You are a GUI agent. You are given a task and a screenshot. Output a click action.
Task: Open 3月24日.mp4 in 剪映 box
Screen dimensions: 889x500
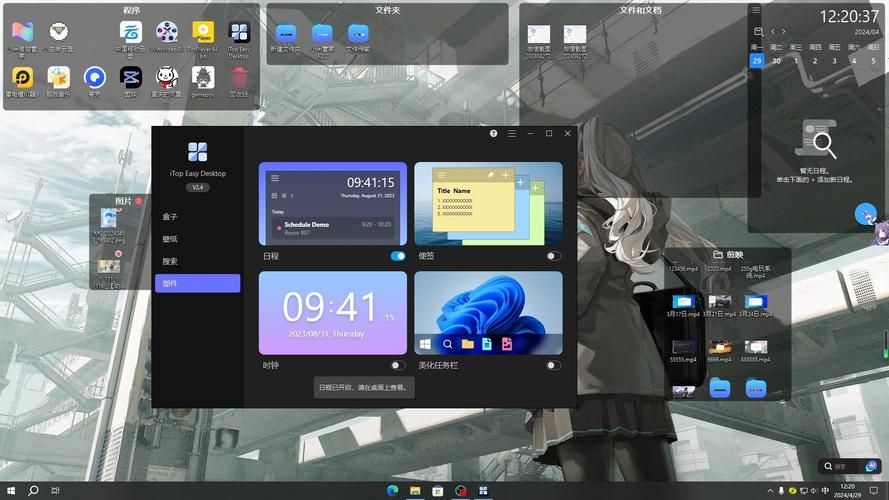756,302
